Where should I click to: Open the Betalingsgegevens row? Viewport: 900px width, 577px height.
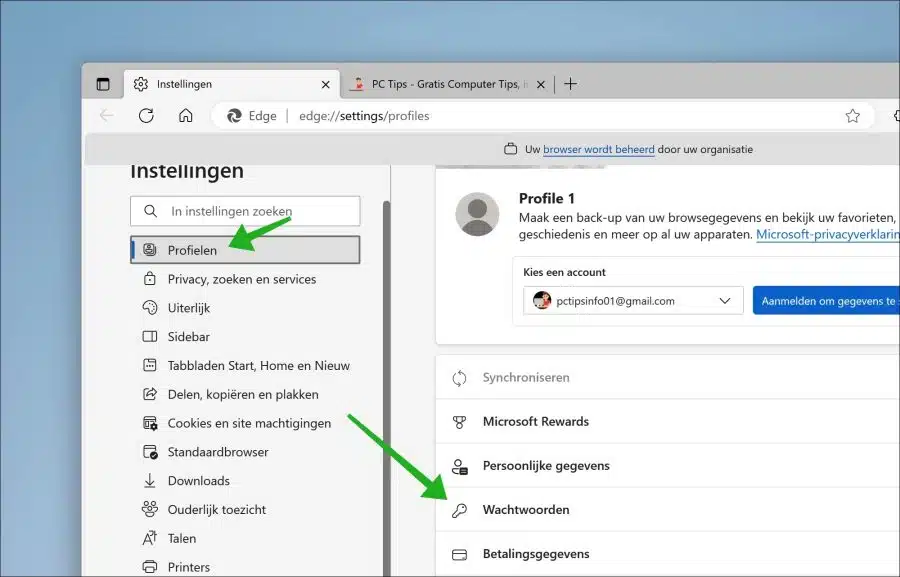668,554
